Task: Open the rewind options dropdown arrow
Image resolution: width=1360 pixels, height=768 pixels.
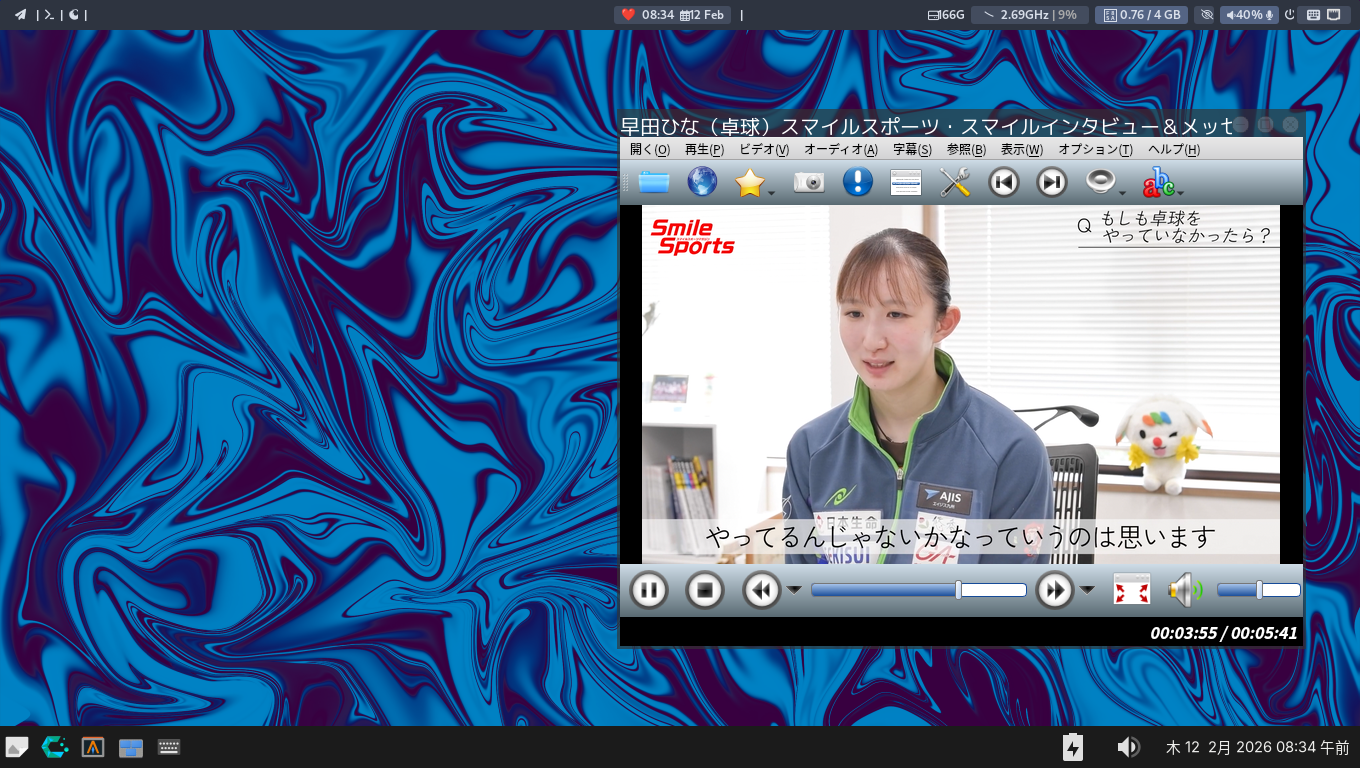Action: (x=794, y=590)
